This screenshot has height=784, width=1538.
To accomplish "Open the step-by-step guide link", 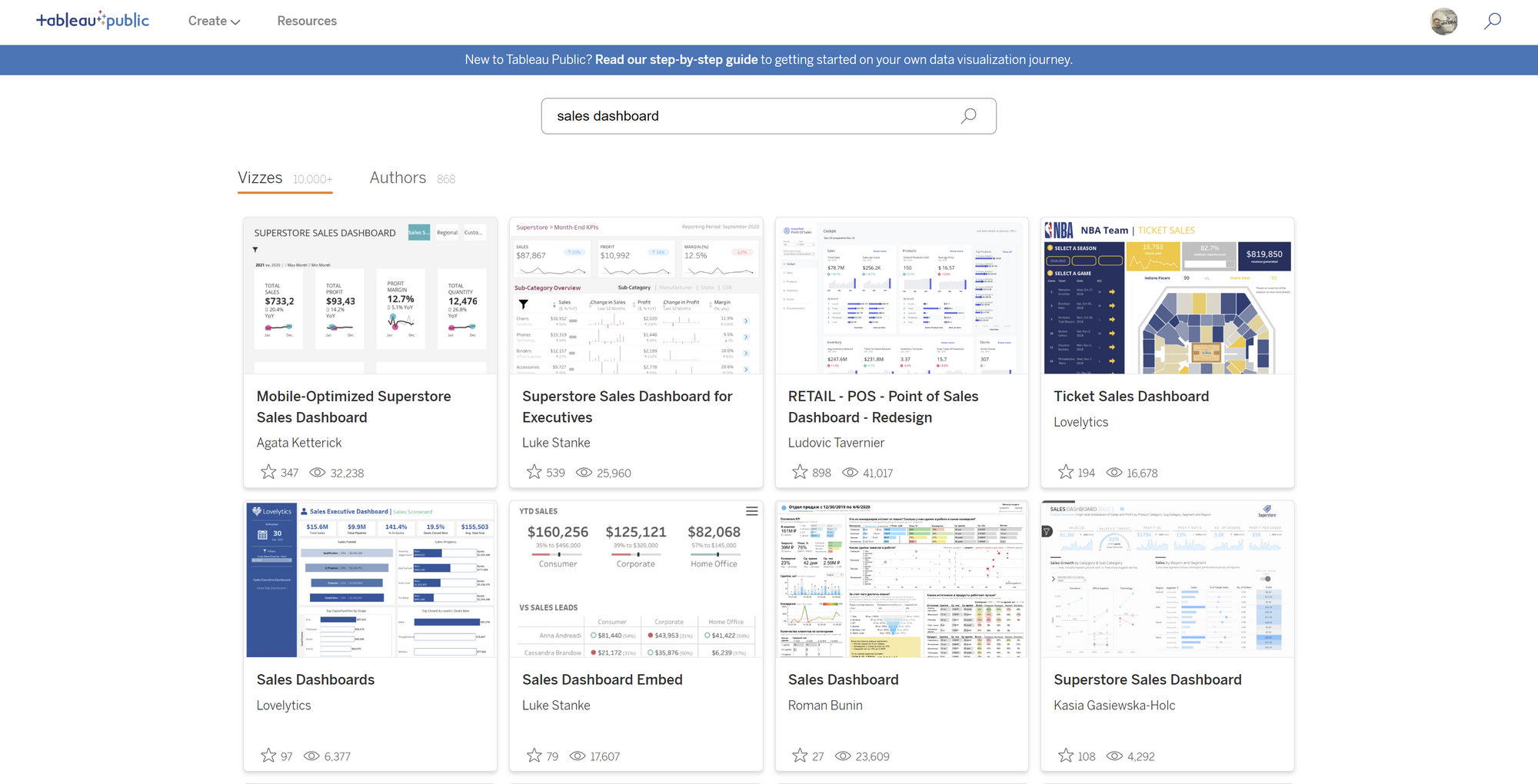I will point(676,60).
